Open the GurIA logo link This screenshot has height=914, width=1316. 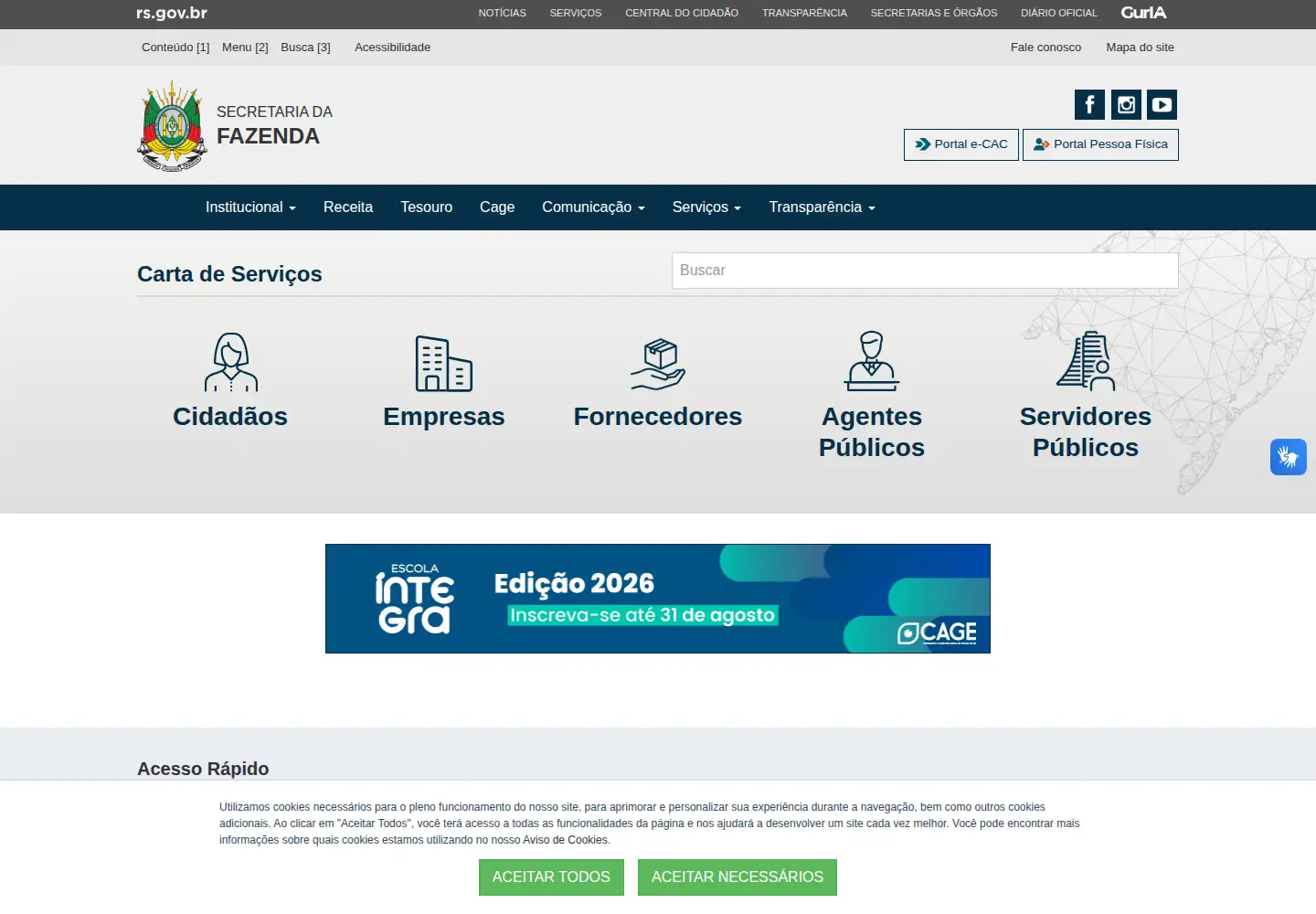pos(1143,13)
